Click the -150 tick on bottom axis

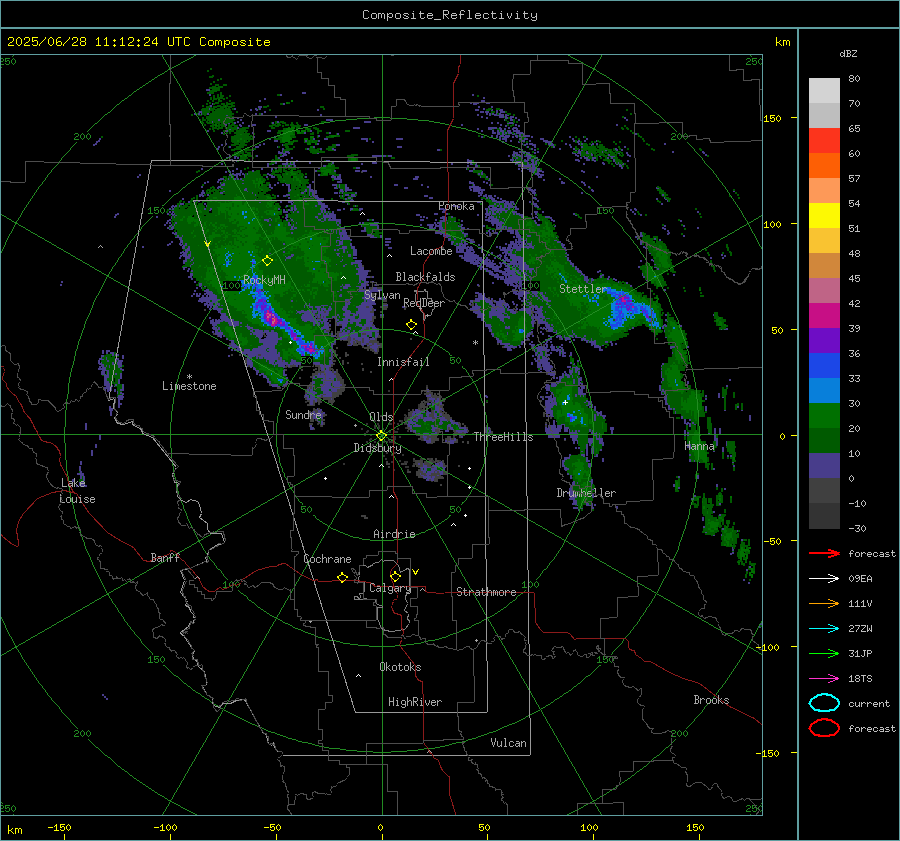[59, 827]
